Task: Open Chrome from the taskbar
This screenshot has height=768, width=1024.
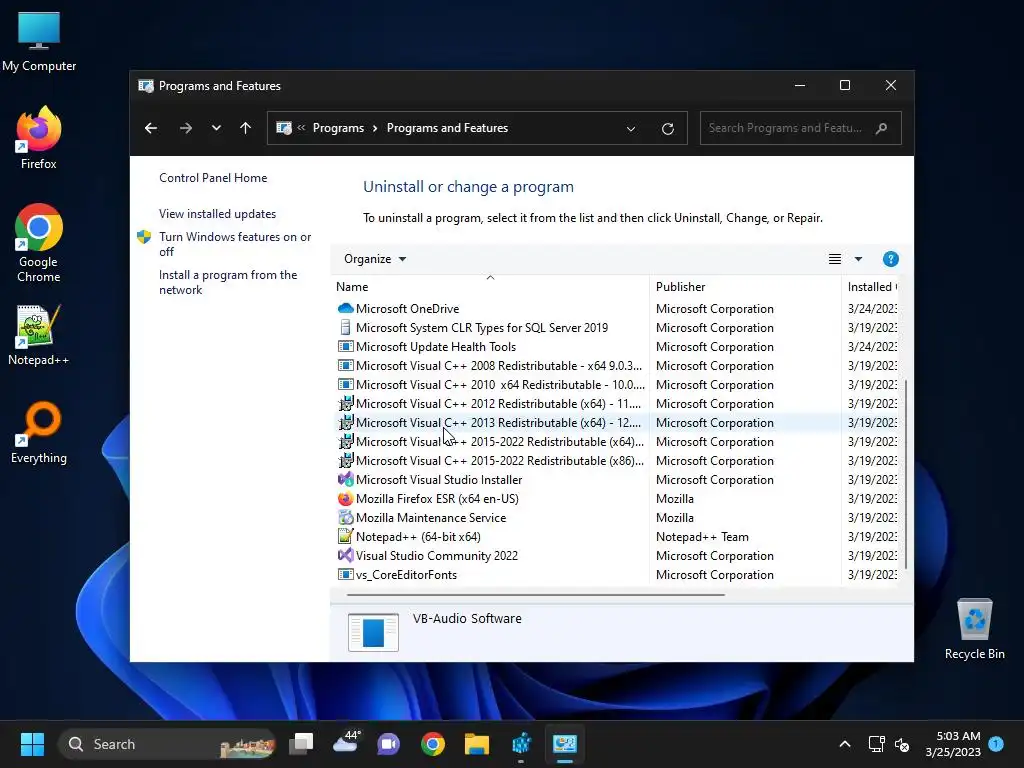Action: (432, 744)
